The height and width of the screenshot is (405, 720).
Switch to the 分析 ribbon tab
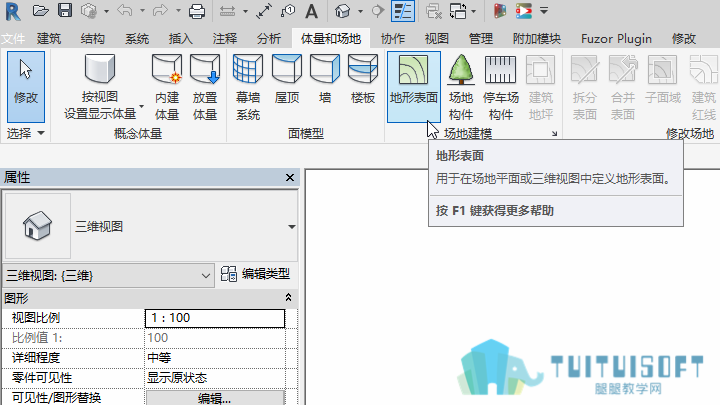tap(269, 39)
